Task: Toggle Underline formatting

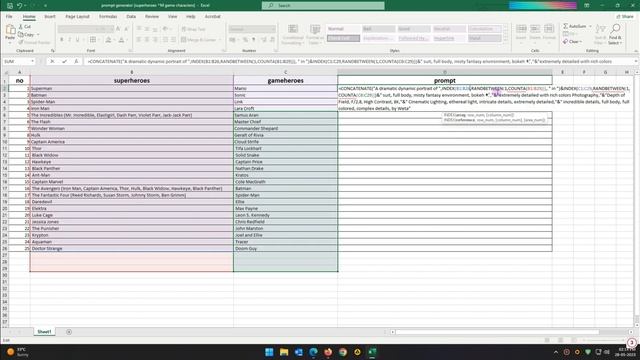Action: tap(77, 40)
